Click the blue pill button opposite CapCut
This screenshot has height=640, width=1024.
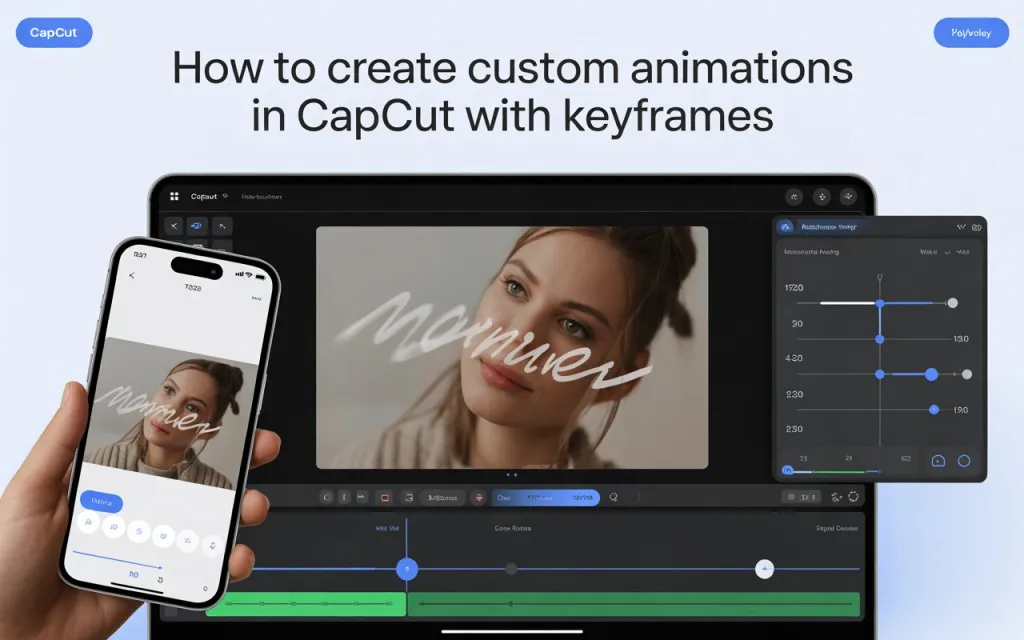(971, 33)
